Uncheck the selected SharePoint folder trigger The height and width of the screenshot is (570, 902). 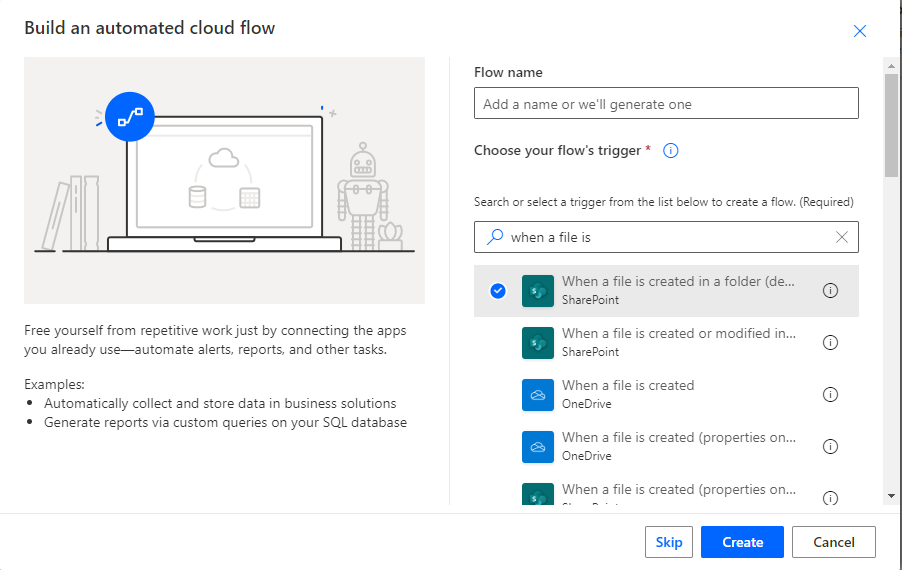click(498, 291)
